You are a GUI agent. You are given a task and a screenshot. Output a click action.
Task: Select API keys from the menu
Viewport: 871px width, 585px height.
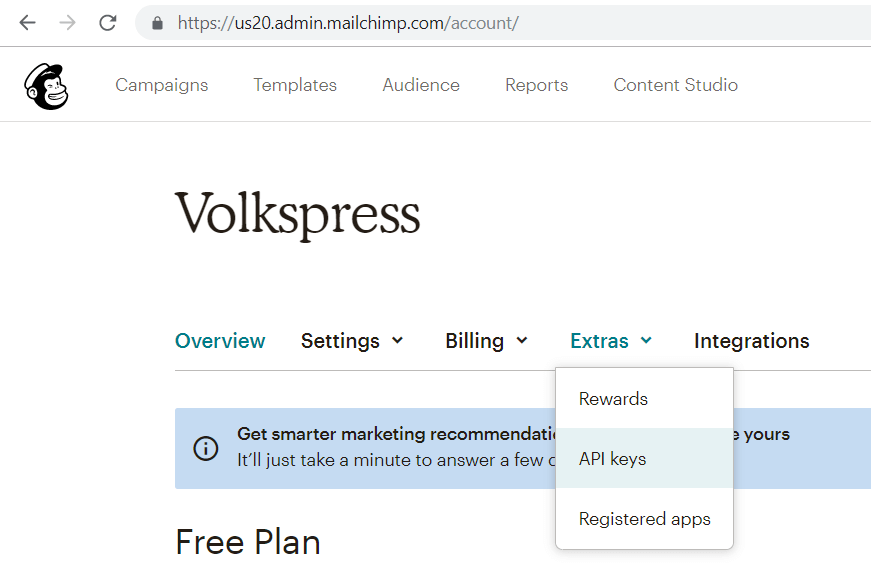tap(612, 458)
